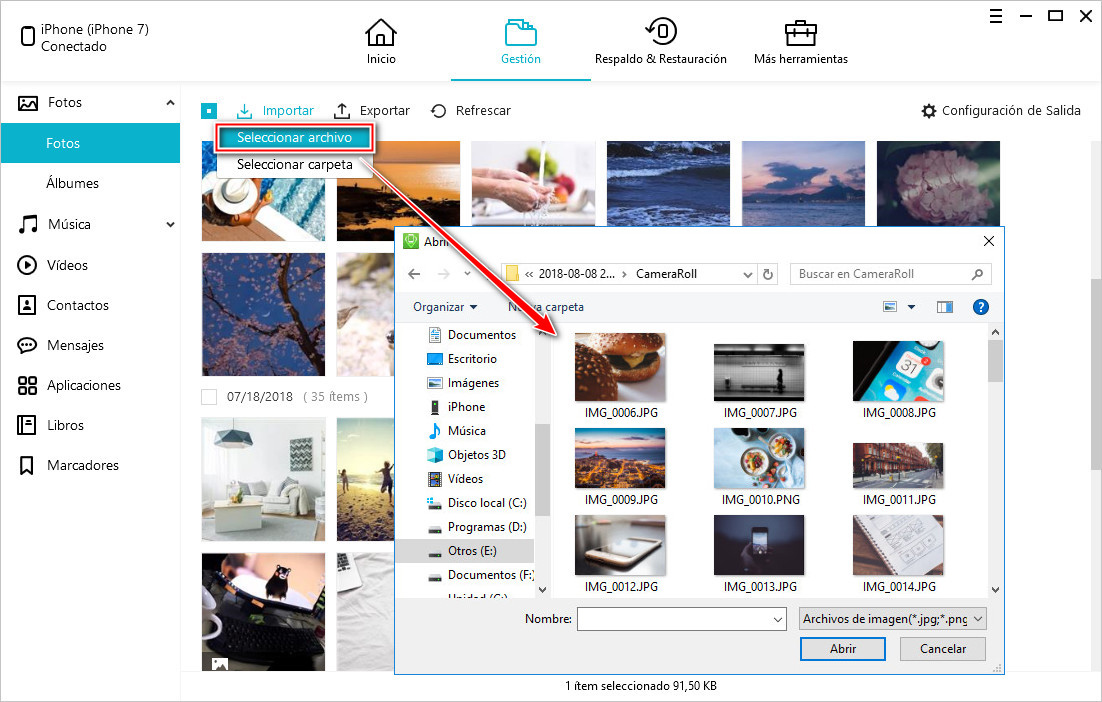This screenshot has width=1102, height=702.
Task: Click the Exportar button
Action: click(371, 111)
